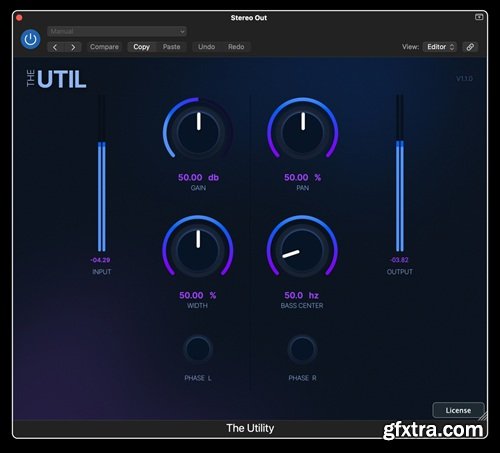The height and width of the screenshot is (453, 500).
Task: Click the 50.0 hz bass center value
Action: pos(302,295)
